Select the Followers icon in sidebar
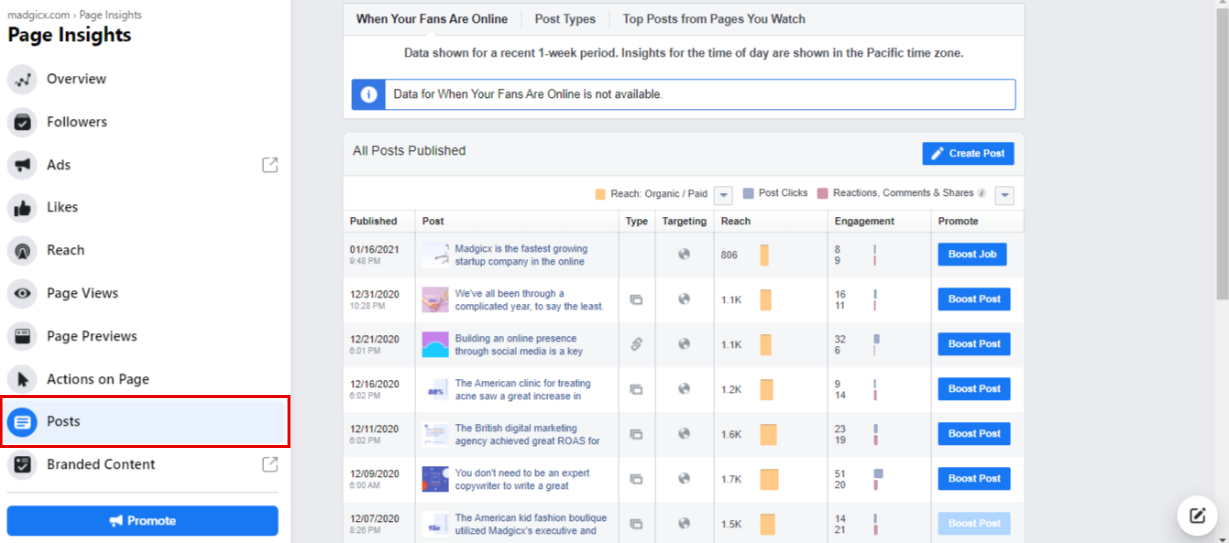This screenshot has height=543, width=1229. [x=22, y=122]
